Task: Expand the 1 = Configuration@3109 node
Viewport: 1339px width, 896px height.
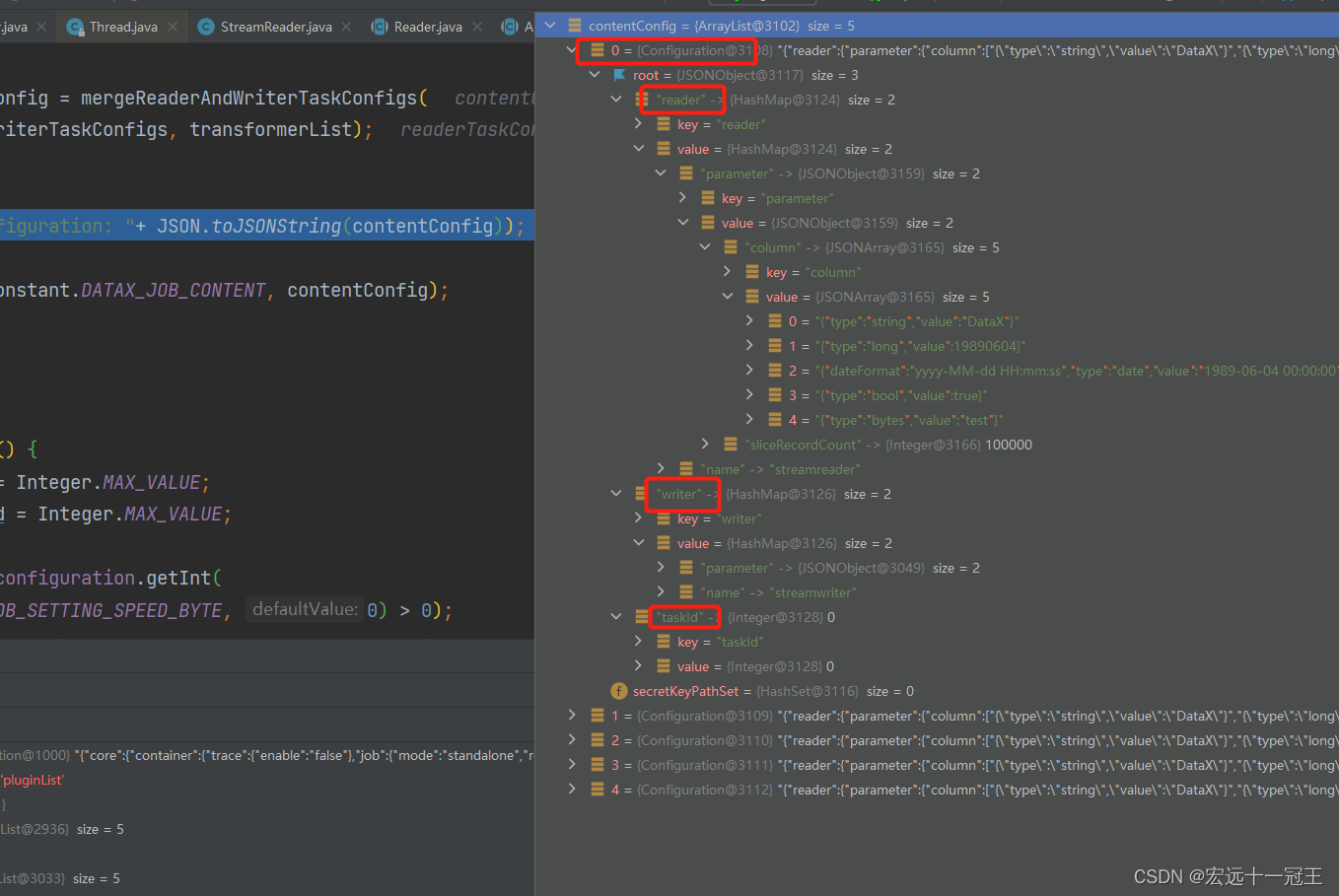Action: [572, 716]
